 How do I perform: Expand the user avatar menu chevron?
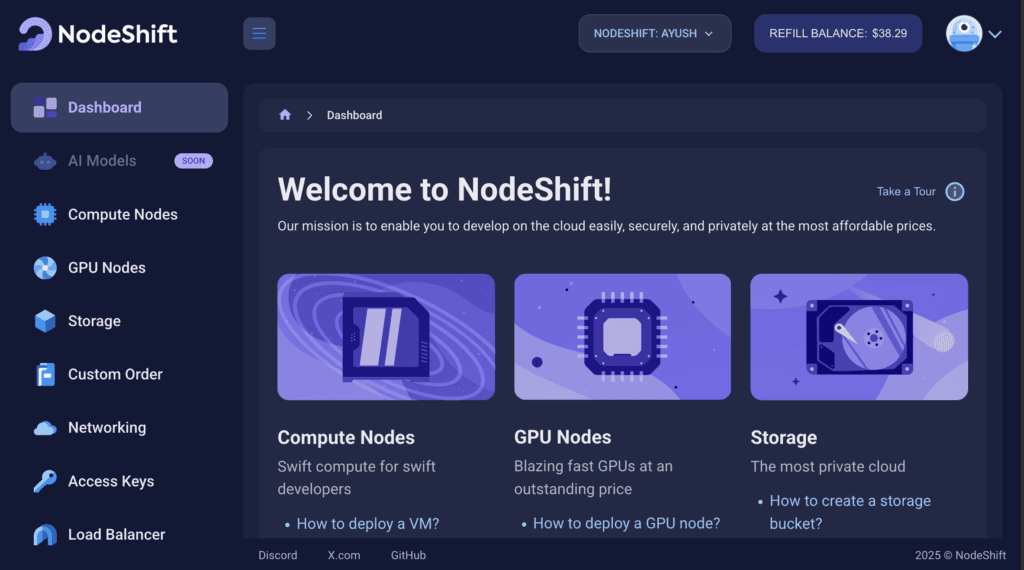click(x=995, y=34)
